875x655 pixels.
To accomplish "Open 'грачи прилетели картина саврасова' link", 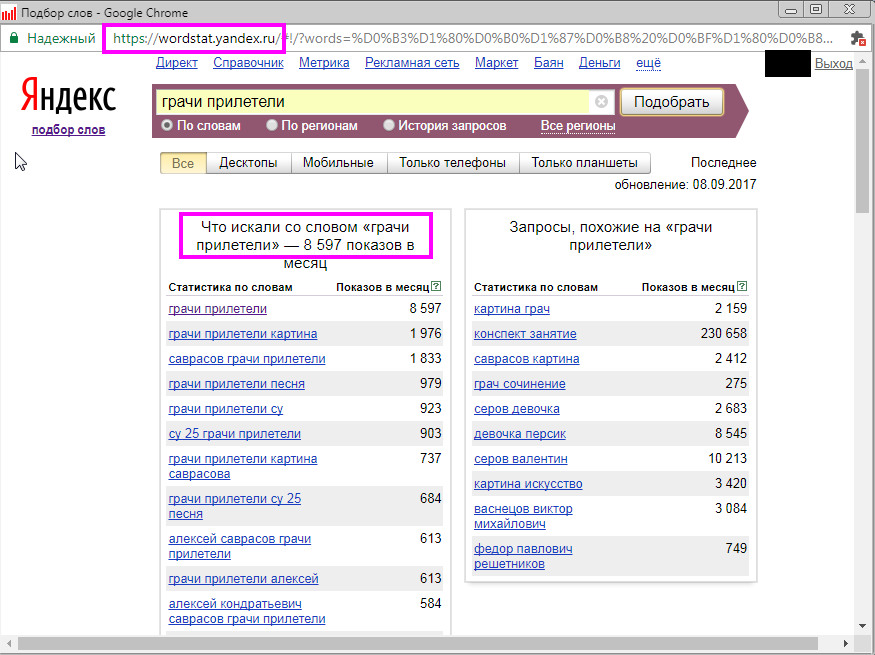I will pyautogui.click(x=243, y=466).
